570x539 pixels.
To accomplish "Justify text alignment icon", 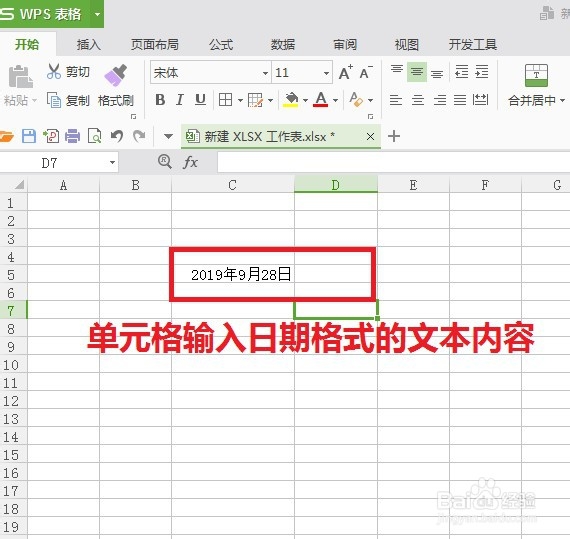I will [460, 100].
